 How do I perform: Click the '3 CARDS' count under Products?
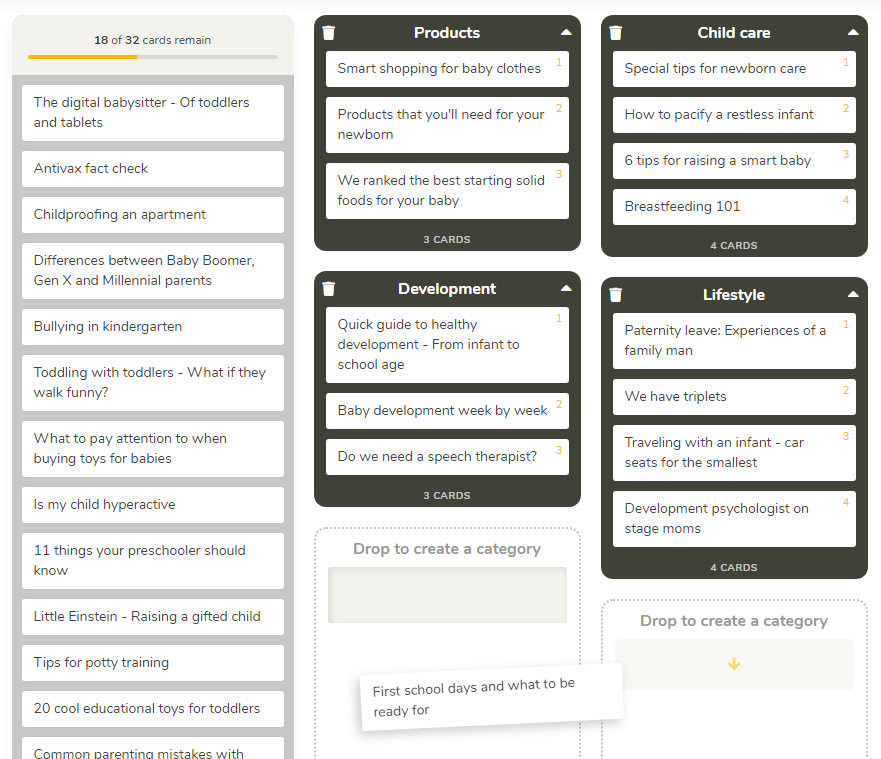point(447,240)
